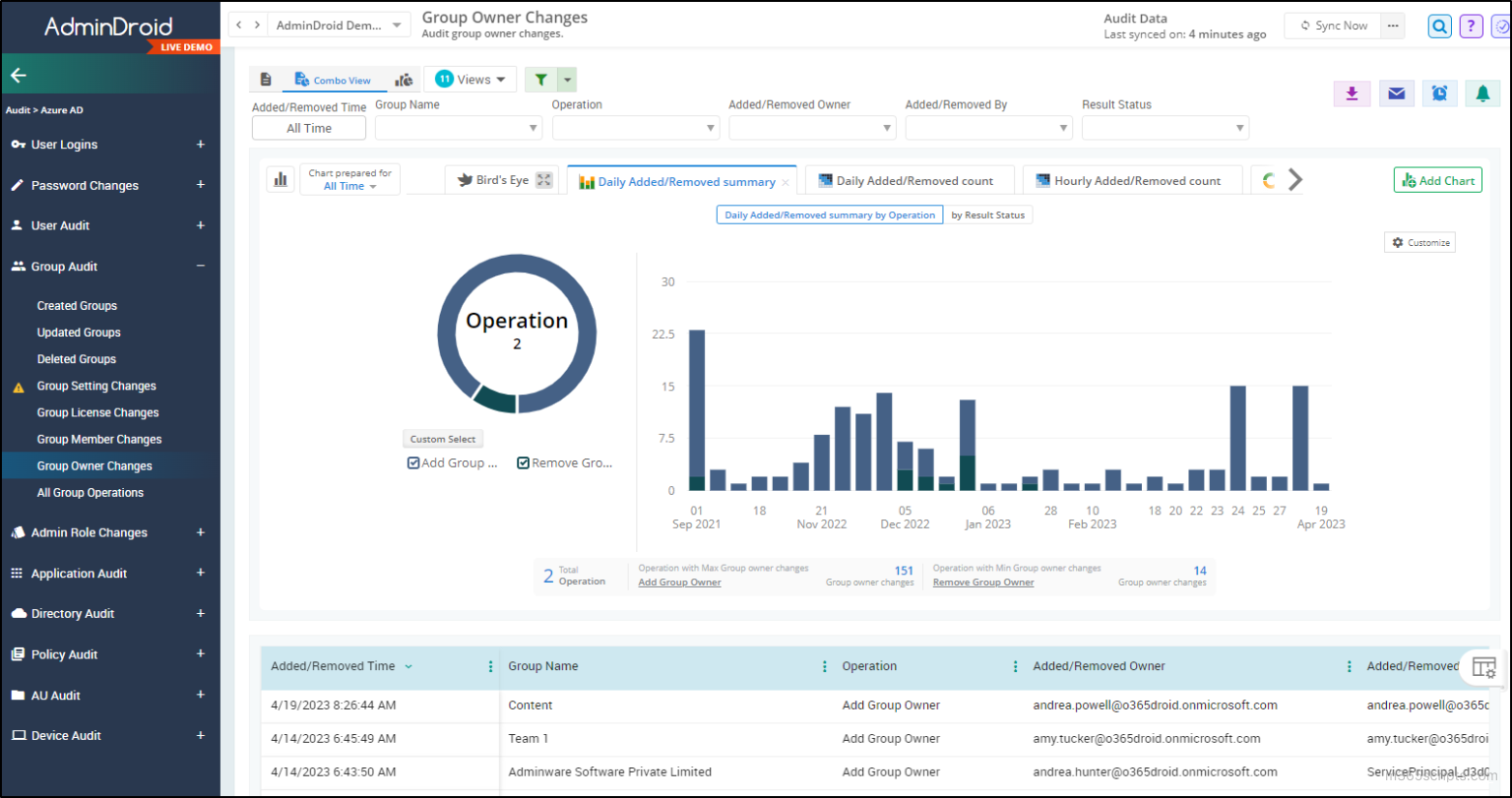The image size is (1512, 798).
Task: Select the document-only view icon
Action: coord(266,78)
